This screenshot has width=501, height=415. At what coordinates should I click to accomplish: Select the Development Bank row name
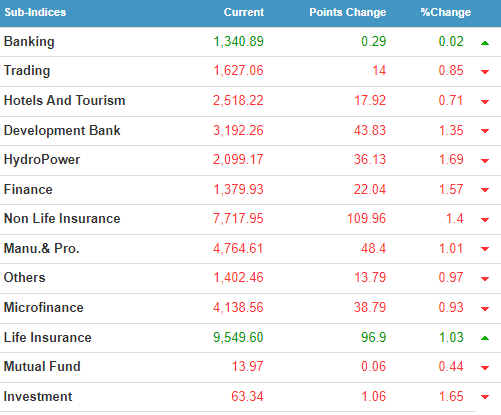tap(62, 130)
